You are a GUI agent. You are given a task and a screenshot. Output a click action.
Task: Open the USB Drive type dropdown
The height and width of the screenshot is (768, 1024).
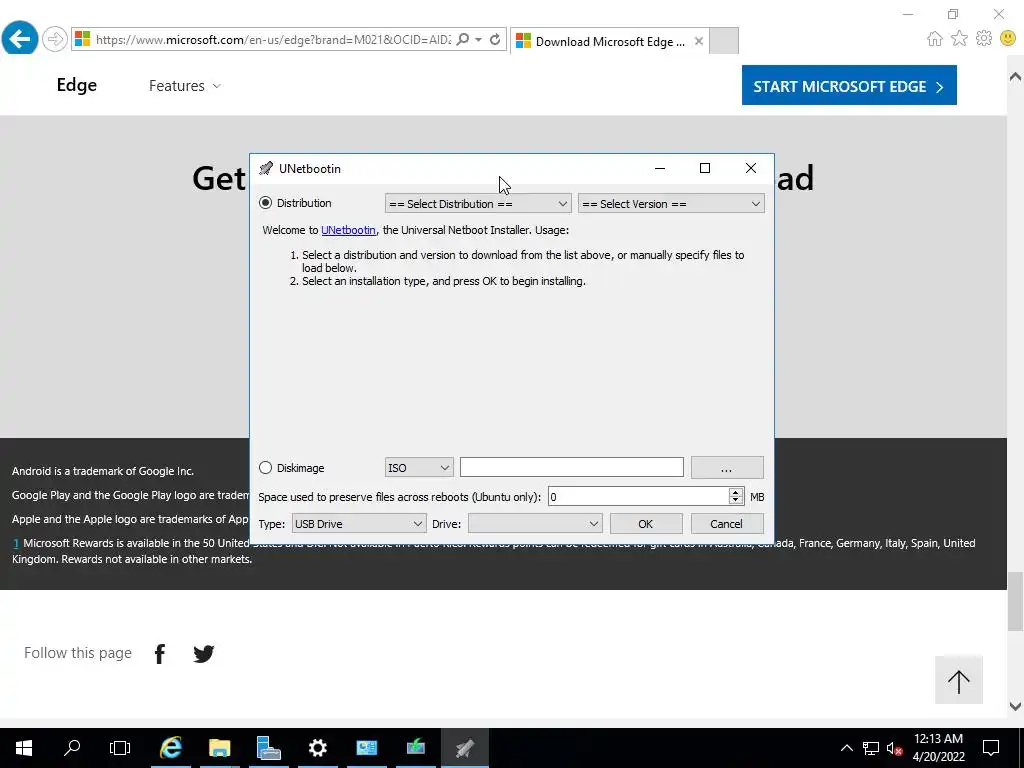click(359, 524)
